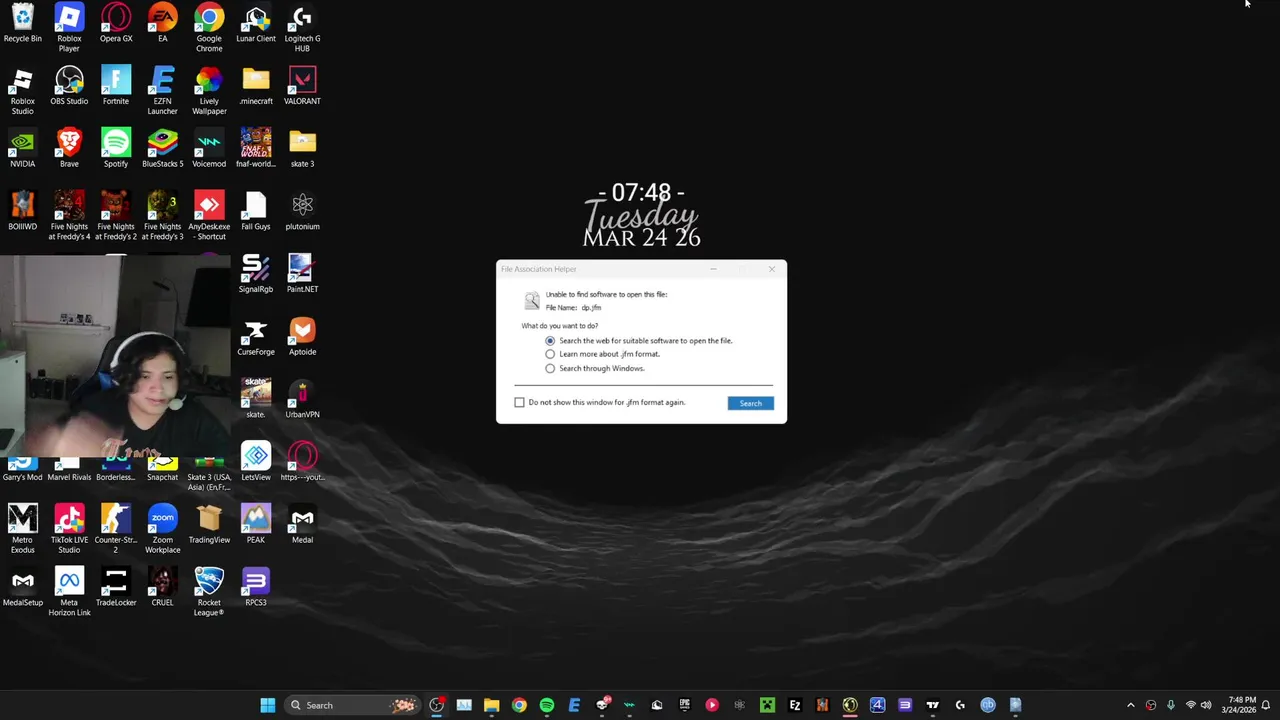
Task: Select the Lunar Client desktop icon
Action: tap(256, 24)
